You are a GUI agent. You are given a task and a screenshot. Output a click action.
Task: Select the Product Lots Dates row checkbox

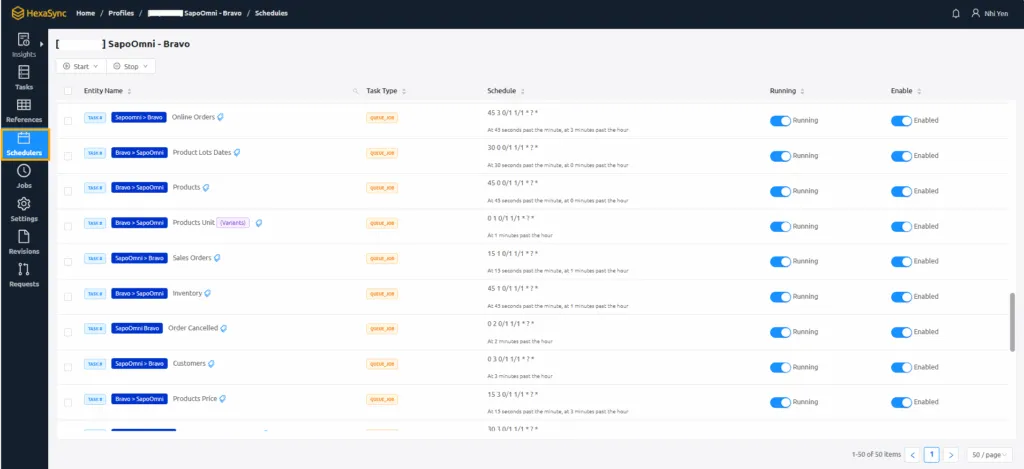tap(68, 156)
